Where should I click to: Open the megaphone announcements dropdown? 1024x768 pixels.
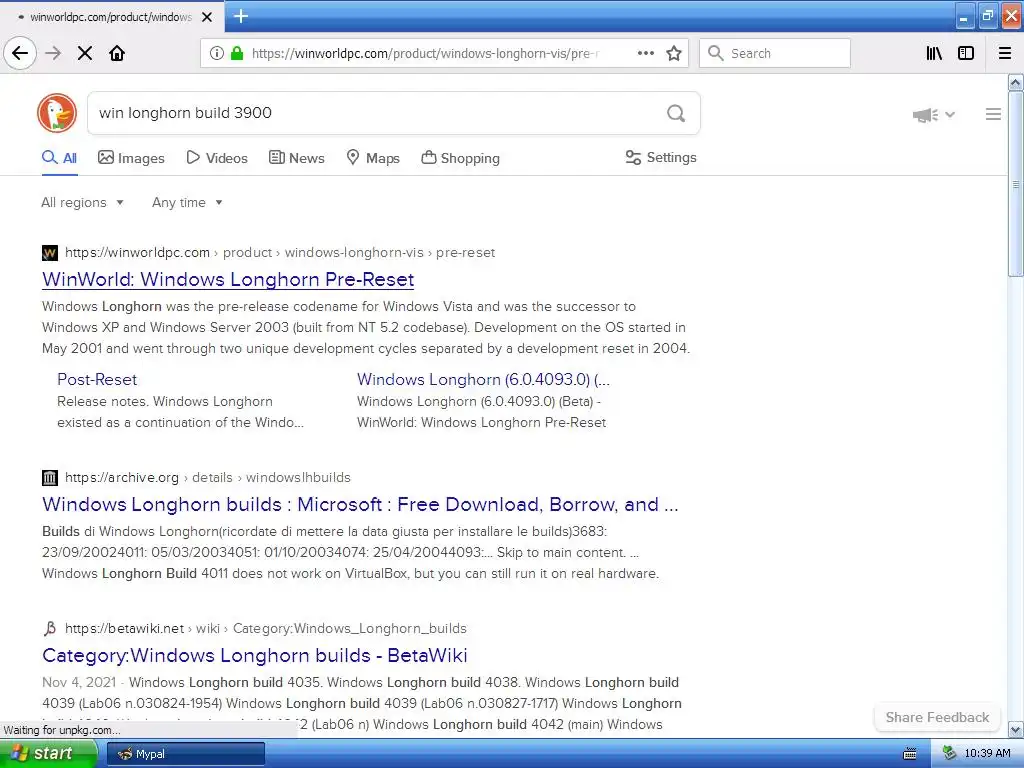click(934, 115)
